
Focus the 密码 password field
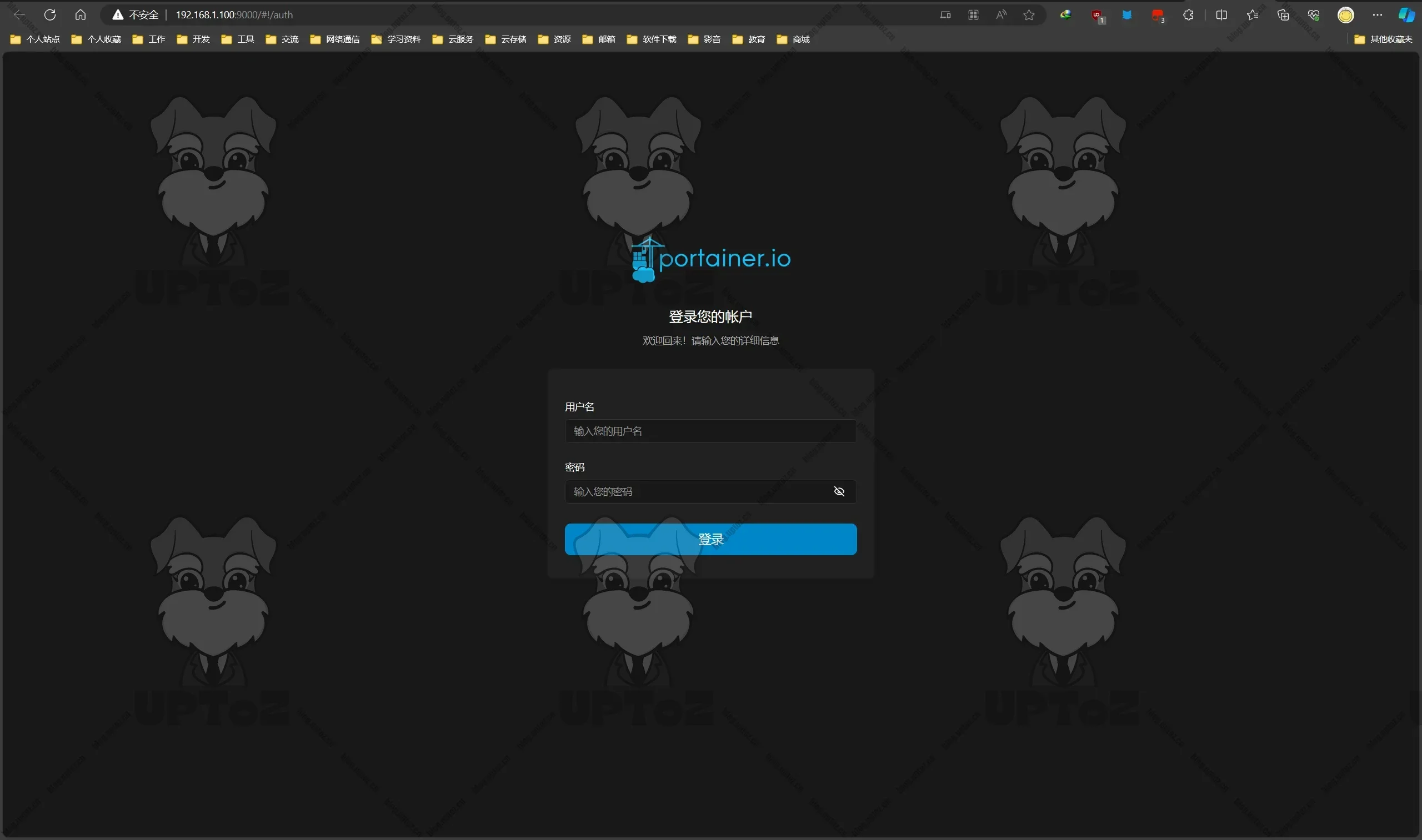(x=710, y=491)
